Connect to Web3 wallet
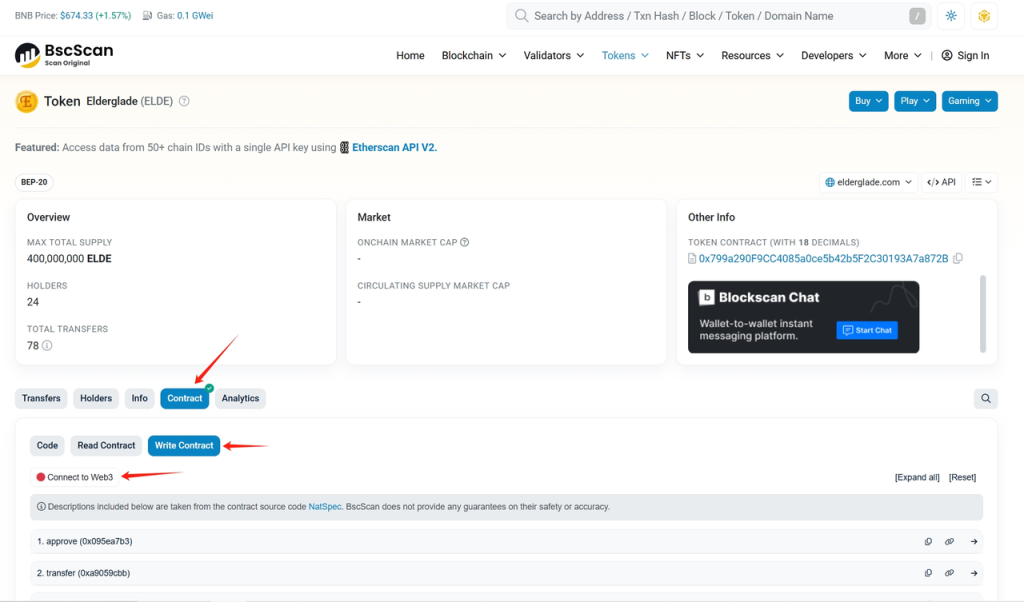Screen dimensions: 1024x602 pos(79,477)
